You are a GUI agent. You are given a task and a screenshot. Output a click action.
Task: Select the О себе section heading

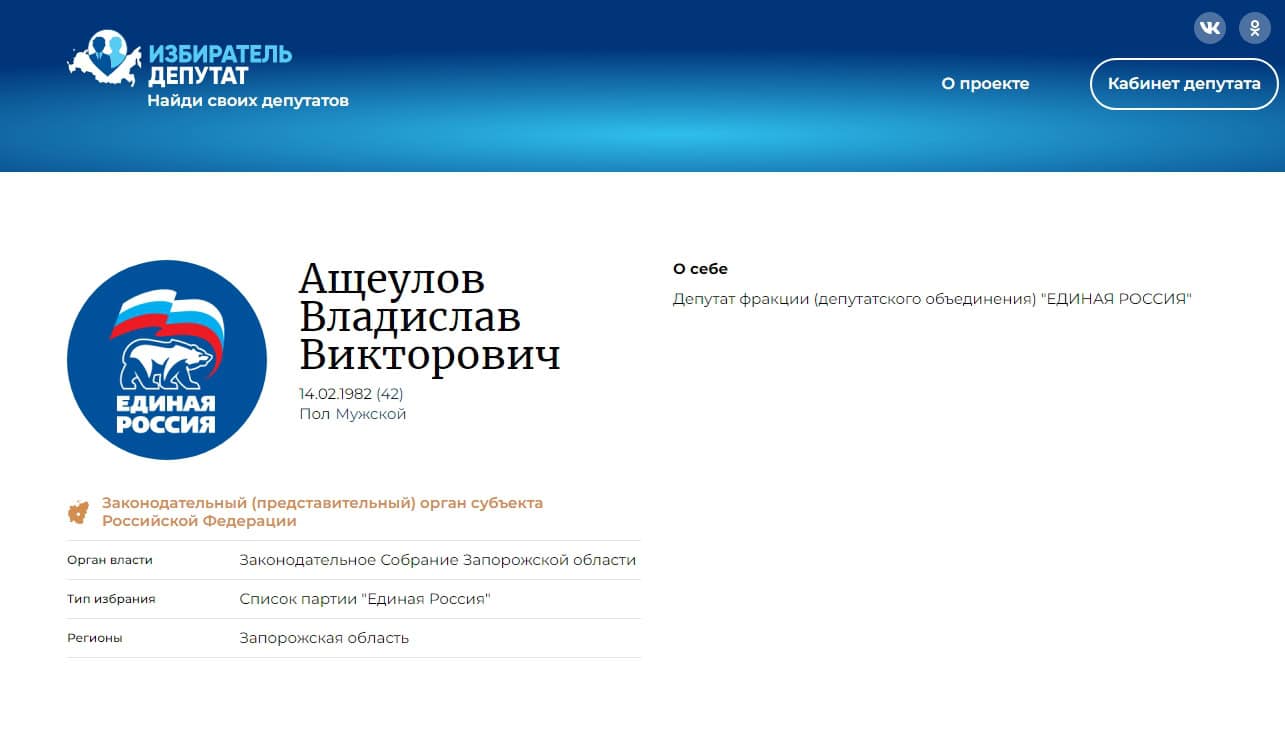click(701, 268)
